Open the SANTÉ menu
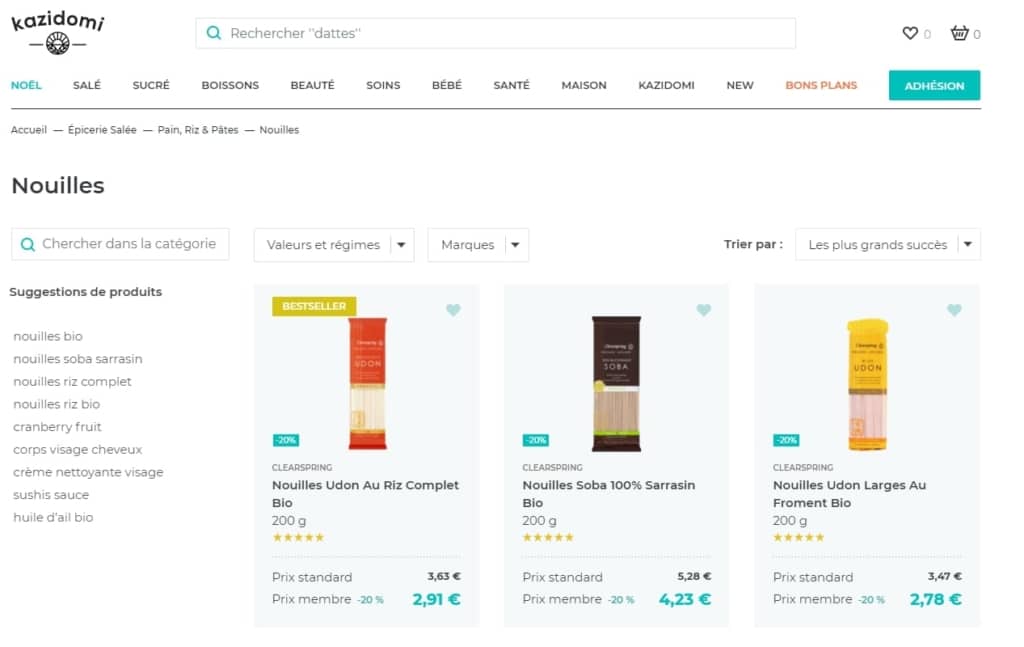 tap(511, 85)
